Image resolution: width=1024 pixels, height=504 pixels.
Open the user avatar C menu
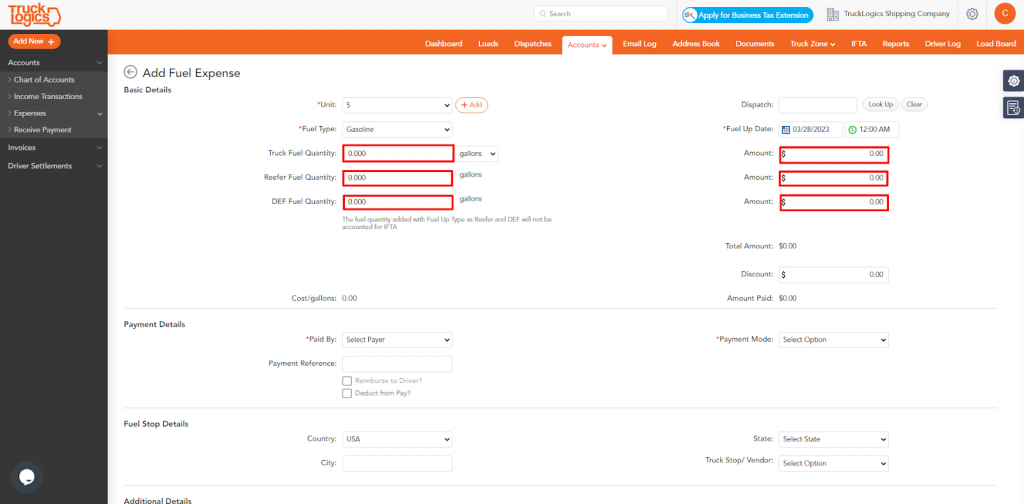tap(1004, 14)
